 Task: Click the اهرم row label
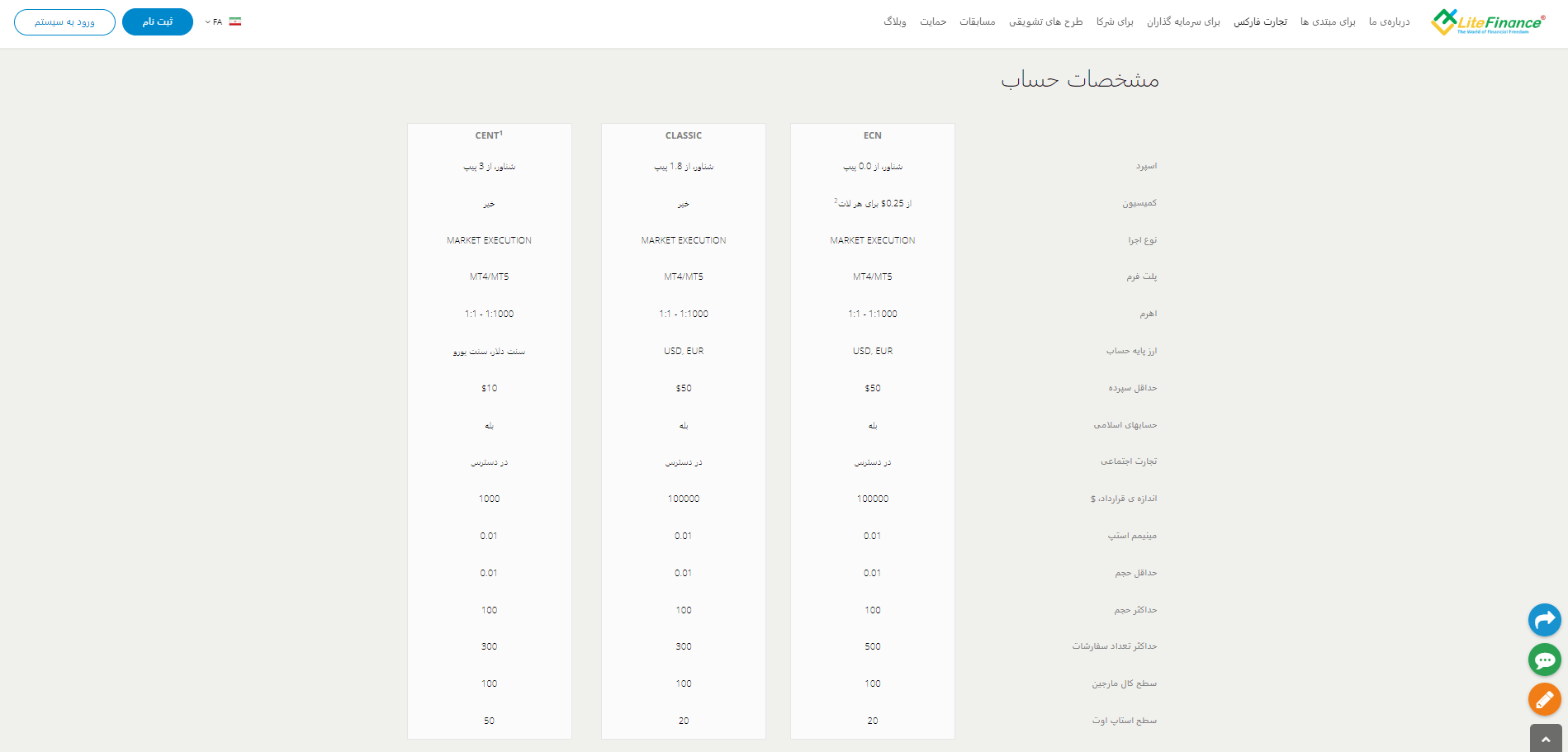coord(1149,314)
